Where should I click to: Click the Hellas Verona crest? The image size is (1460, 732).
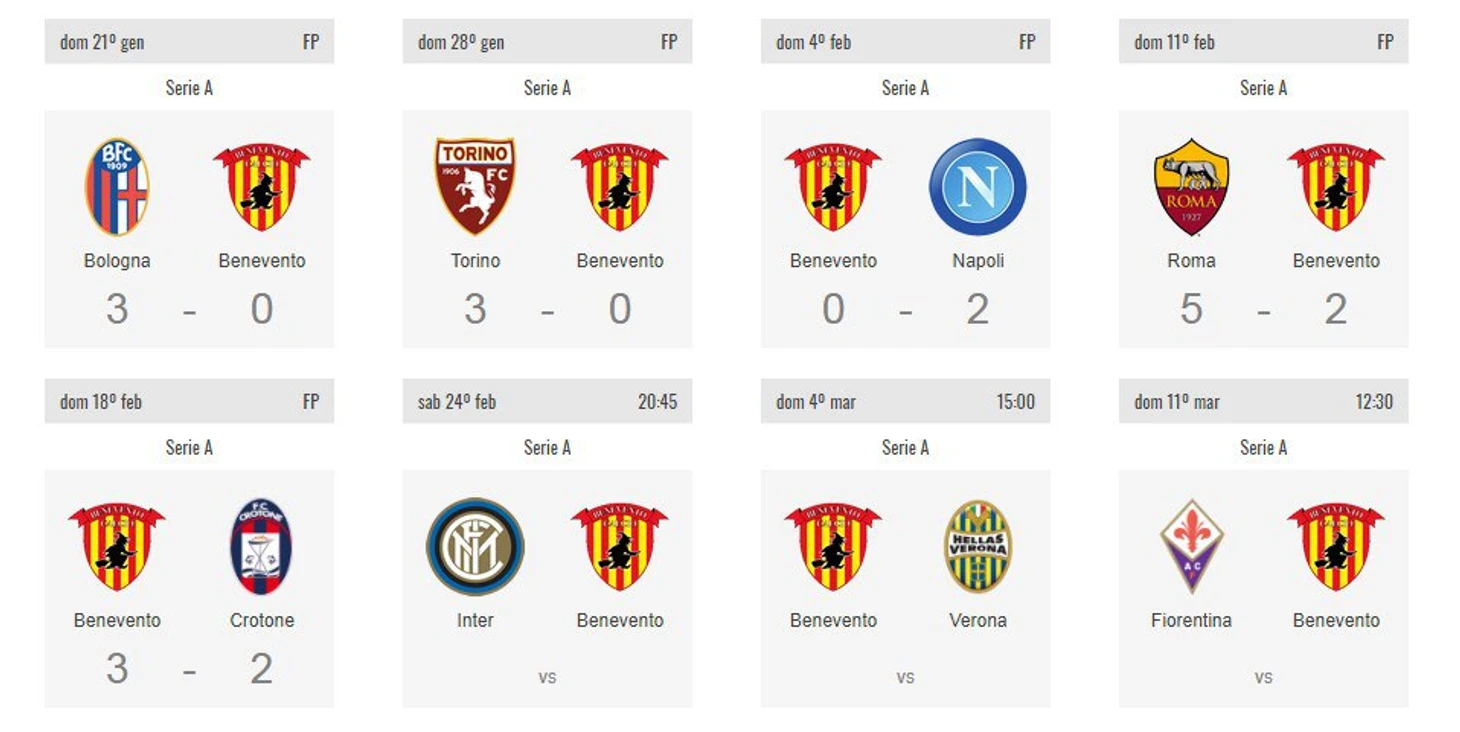pyautogui.click(x=978, y=547)
